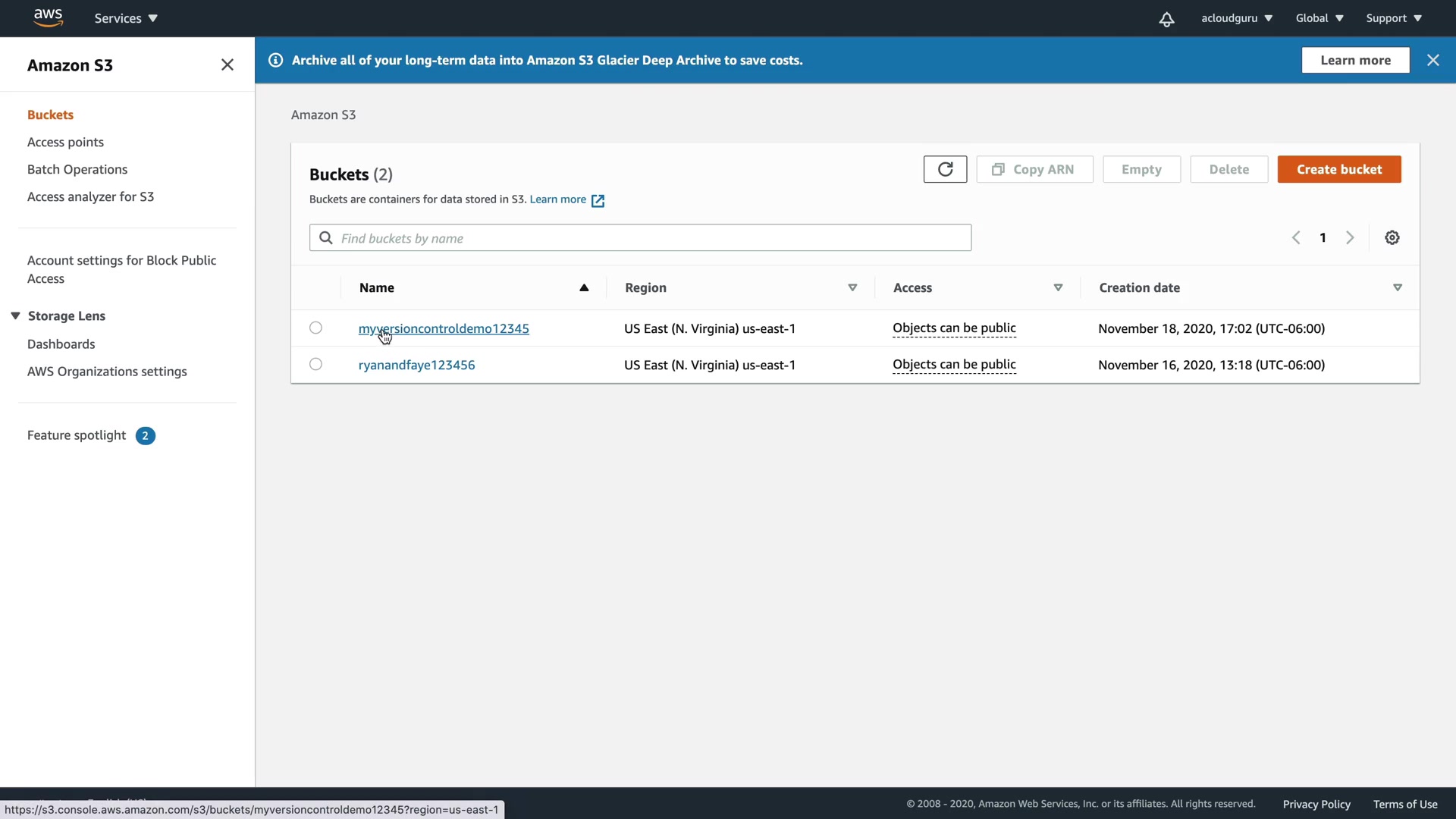Select ryanandfaye123456 bucket radio button
This screenshot has height=819, width=1456.
[315, 365]
